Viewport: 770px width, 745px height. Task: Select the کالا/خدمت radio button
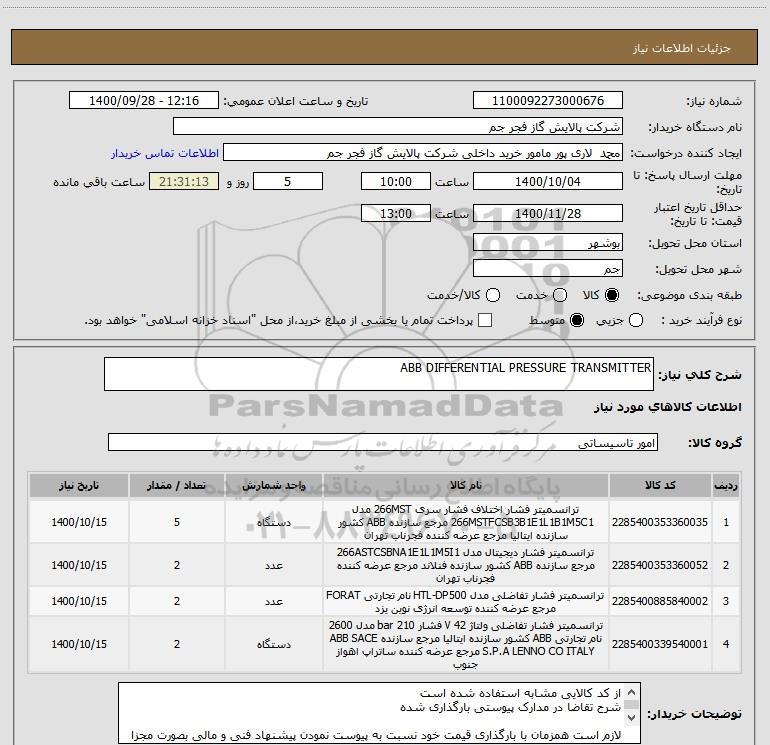(x=493, y=295)
